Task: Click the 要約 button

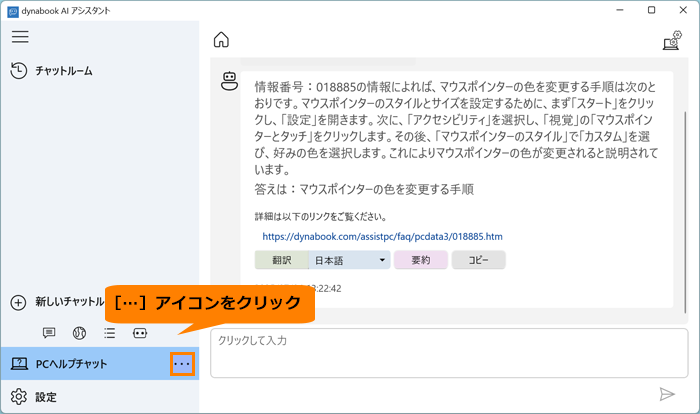Action: coord(421,260)
